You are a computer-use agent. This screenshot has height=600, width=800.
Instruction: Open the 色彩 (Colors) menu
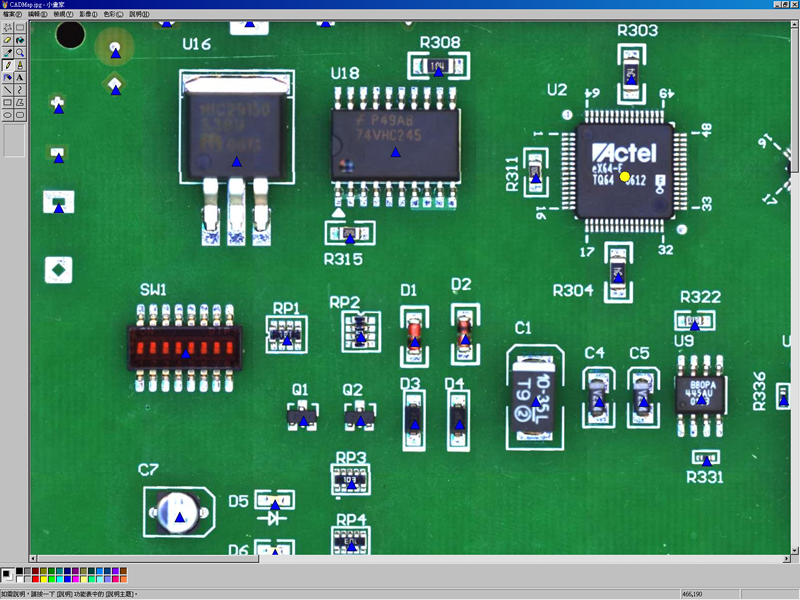tap(113, 14)
